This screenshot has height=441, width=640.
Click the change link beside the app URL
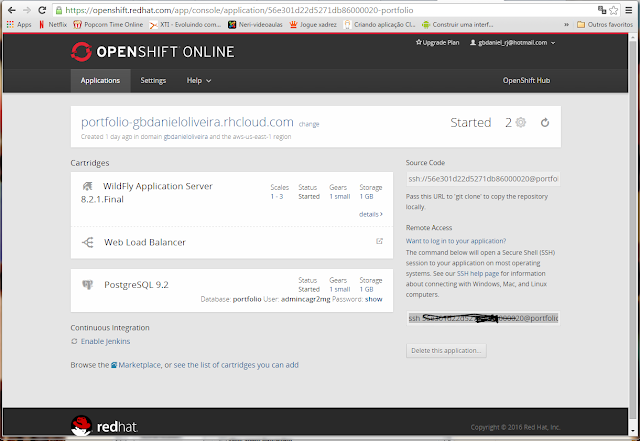[x=309, y=124]
